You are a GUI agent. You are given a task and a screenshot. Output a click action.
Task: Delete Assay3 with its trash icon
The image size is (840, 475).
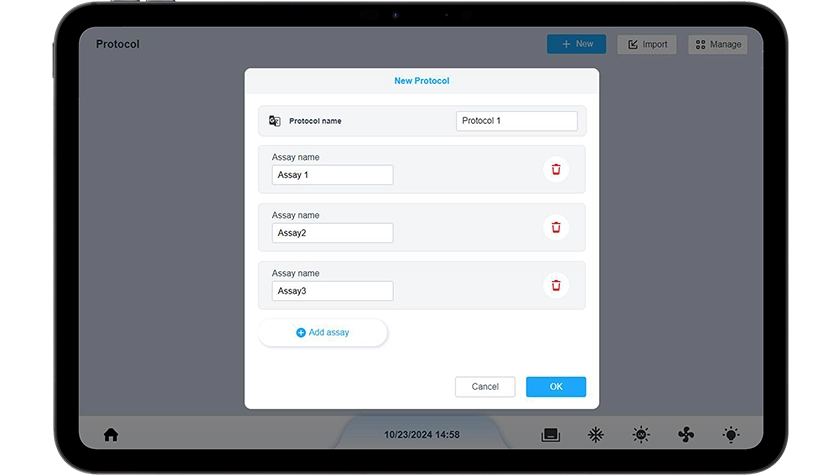[x=556, y=285]
